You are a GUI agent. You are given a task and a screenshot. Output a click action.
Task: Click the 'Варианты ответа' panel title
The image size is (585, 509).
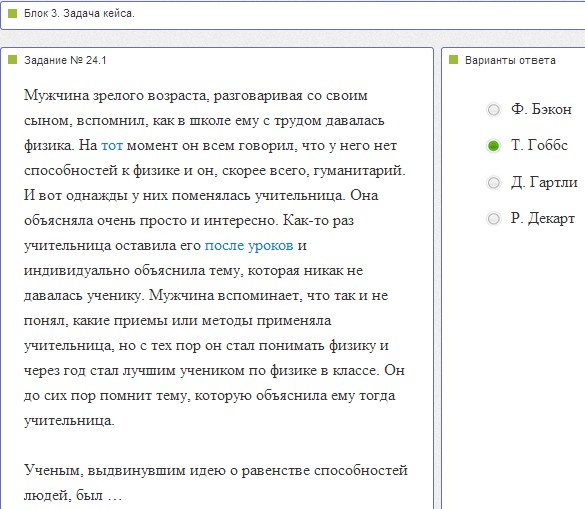[510, 60]
